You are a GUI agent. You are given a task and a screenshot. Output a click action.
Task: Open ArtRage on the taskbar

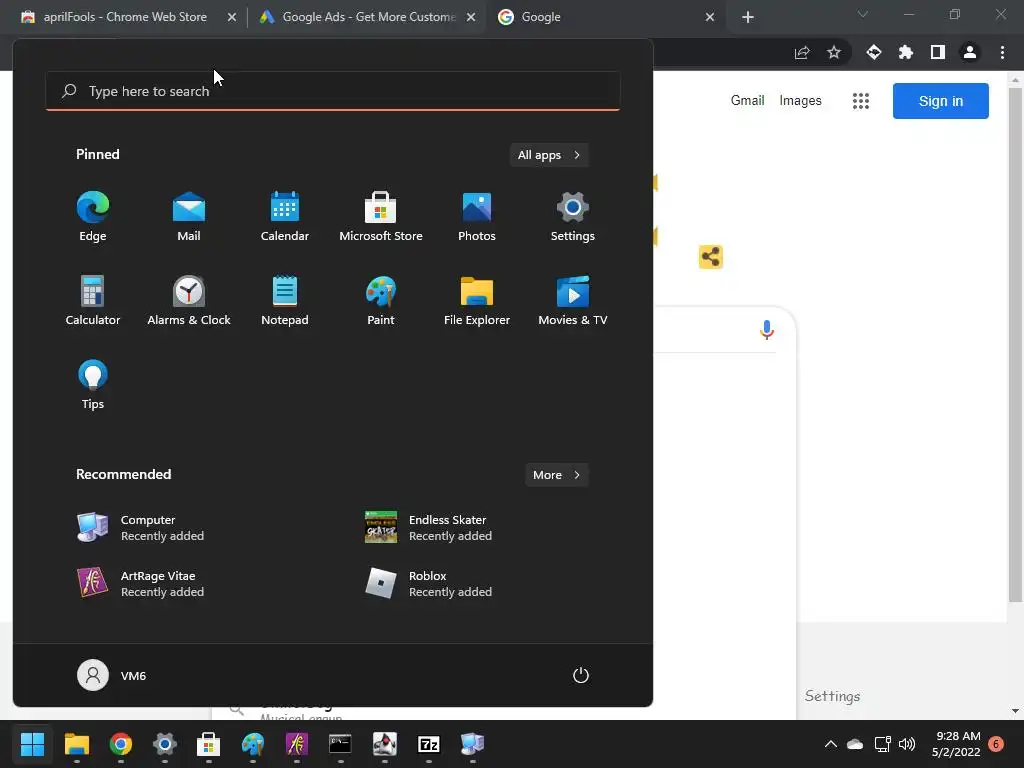pos(296,744)
